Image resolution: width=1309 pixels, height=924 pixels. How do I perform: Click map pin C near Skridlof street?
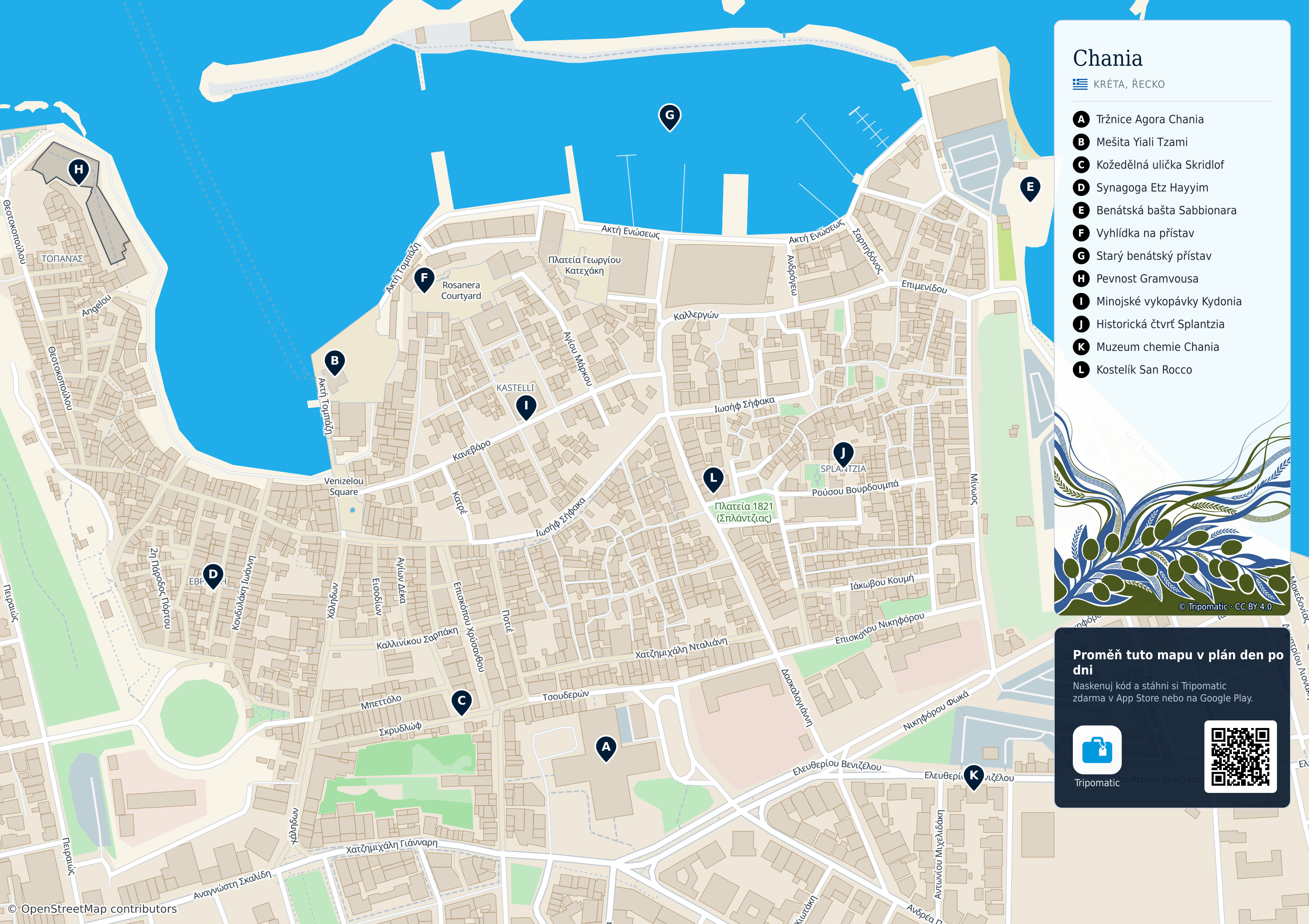(462, 702)
